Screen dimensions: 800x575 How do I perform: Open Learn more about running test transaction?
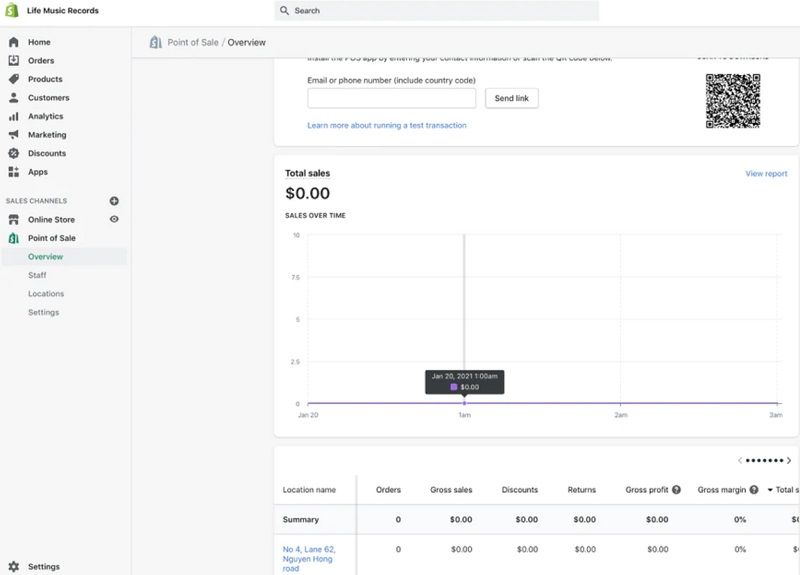click(x=387, y=125)
